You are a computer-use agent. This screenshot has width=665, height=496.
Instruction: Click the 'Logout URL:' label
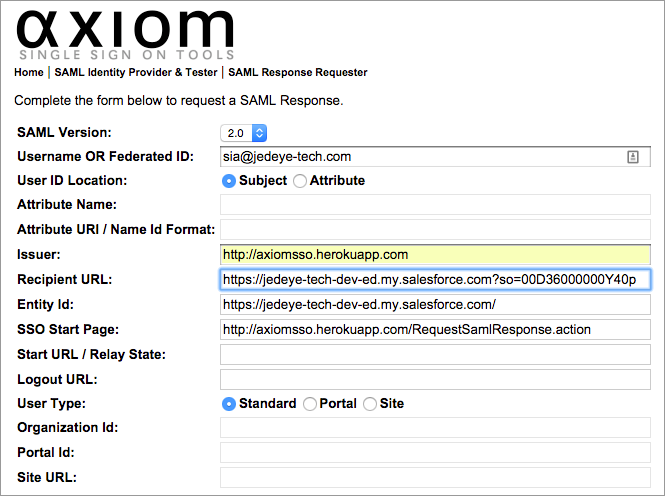(x=57, y=379)
